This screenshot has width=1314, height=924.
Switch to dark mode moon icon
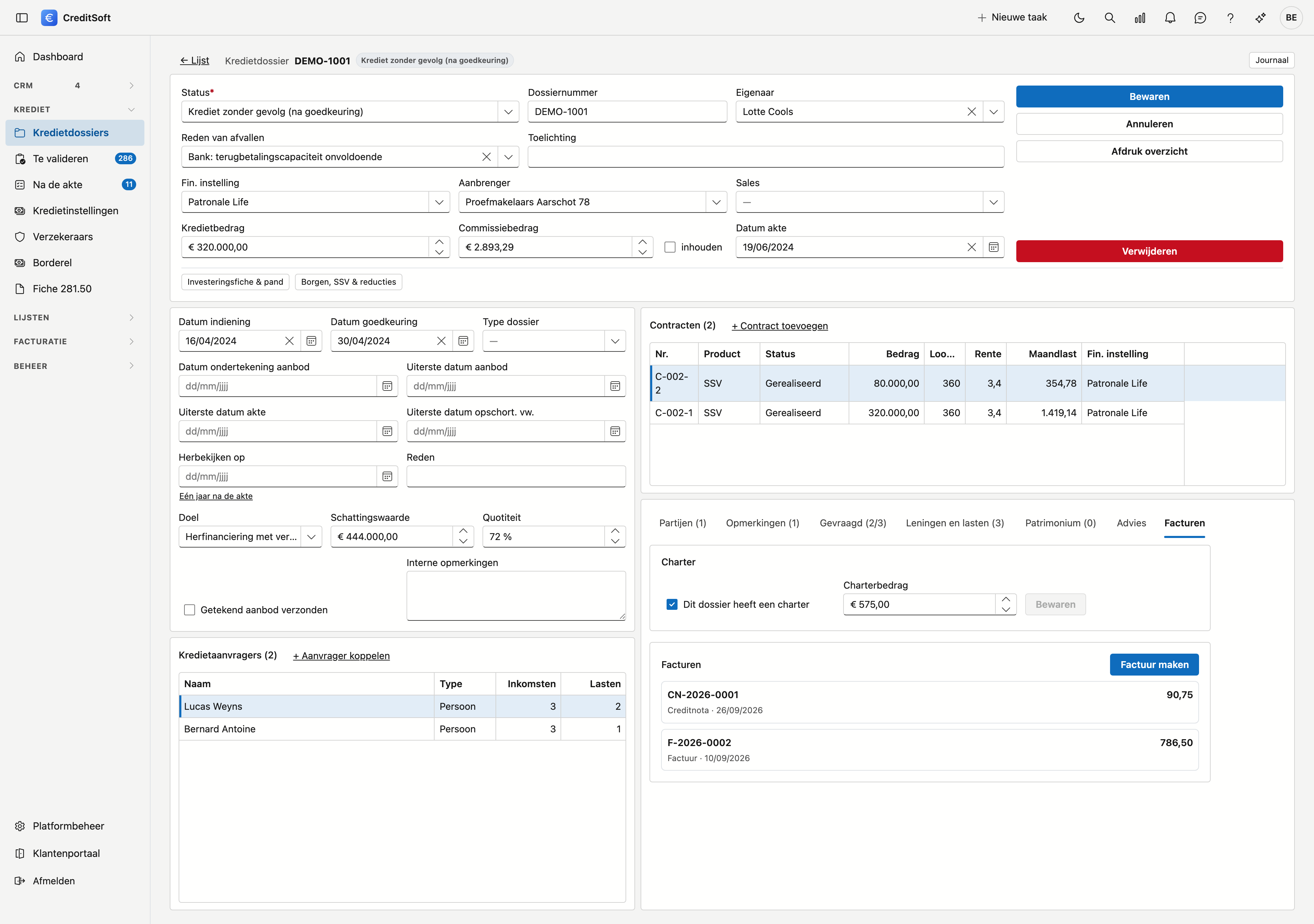[x=1079, y=18]
